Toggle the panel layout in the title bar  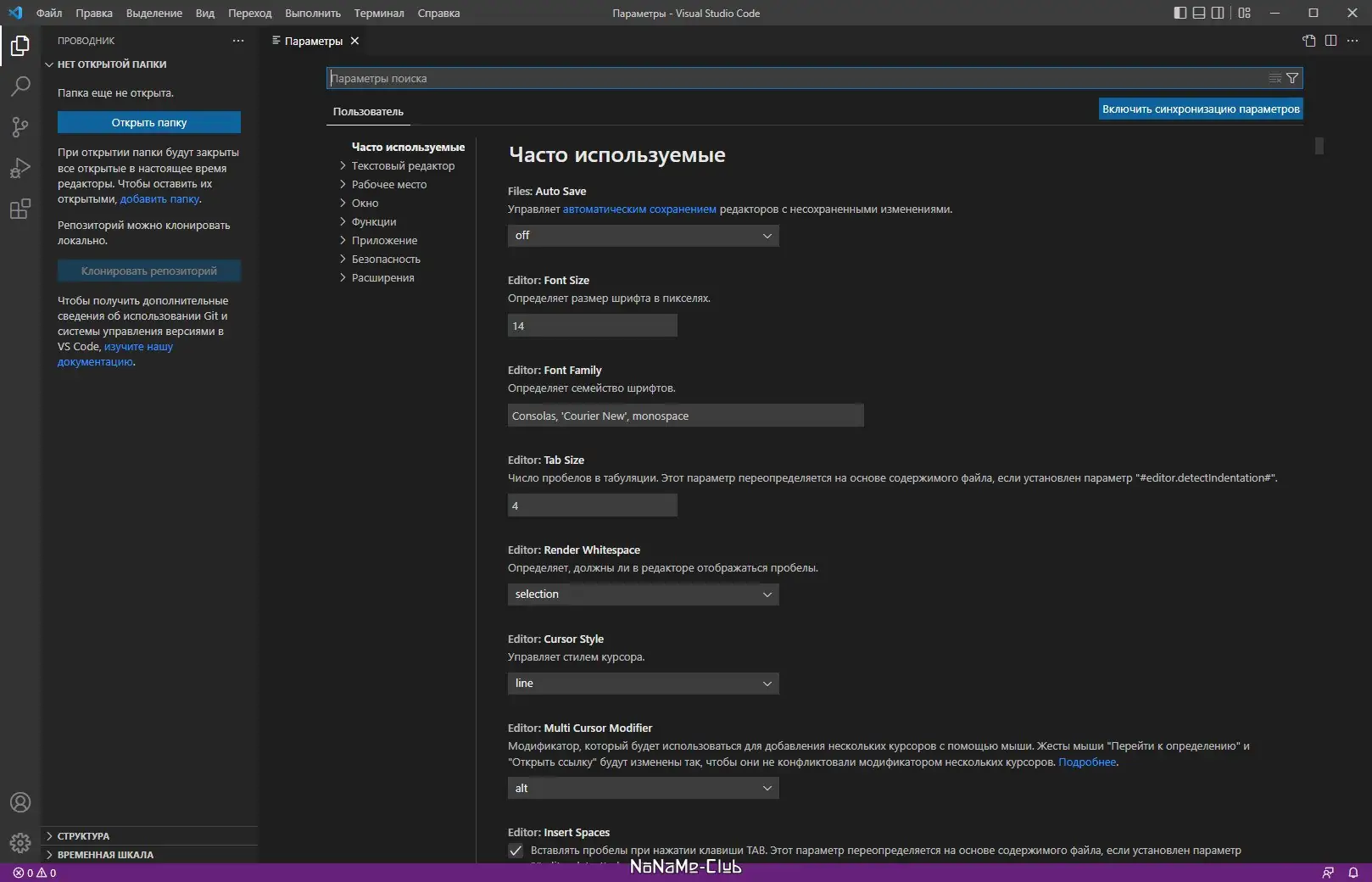point(1197,13)
